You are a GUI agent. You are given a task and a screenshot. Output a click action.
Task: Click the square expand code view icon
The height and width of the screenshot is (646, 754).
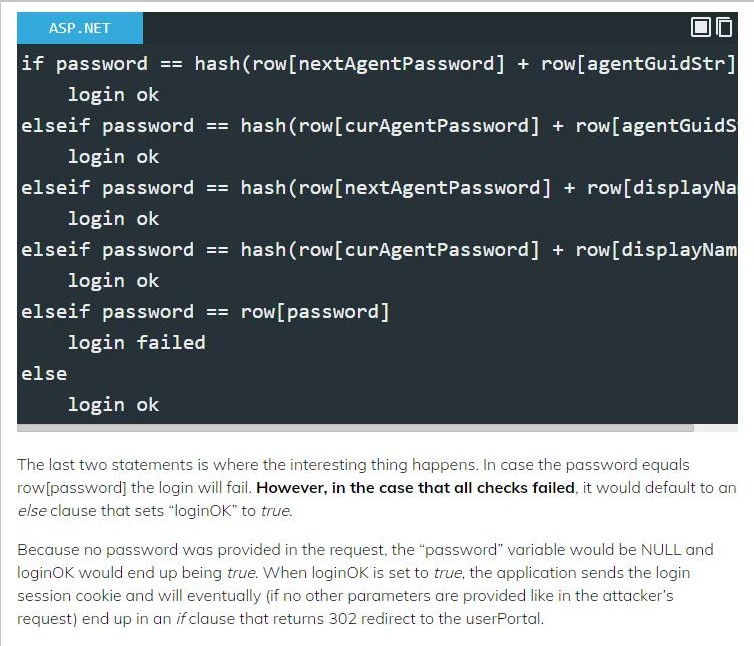point(701,27)
